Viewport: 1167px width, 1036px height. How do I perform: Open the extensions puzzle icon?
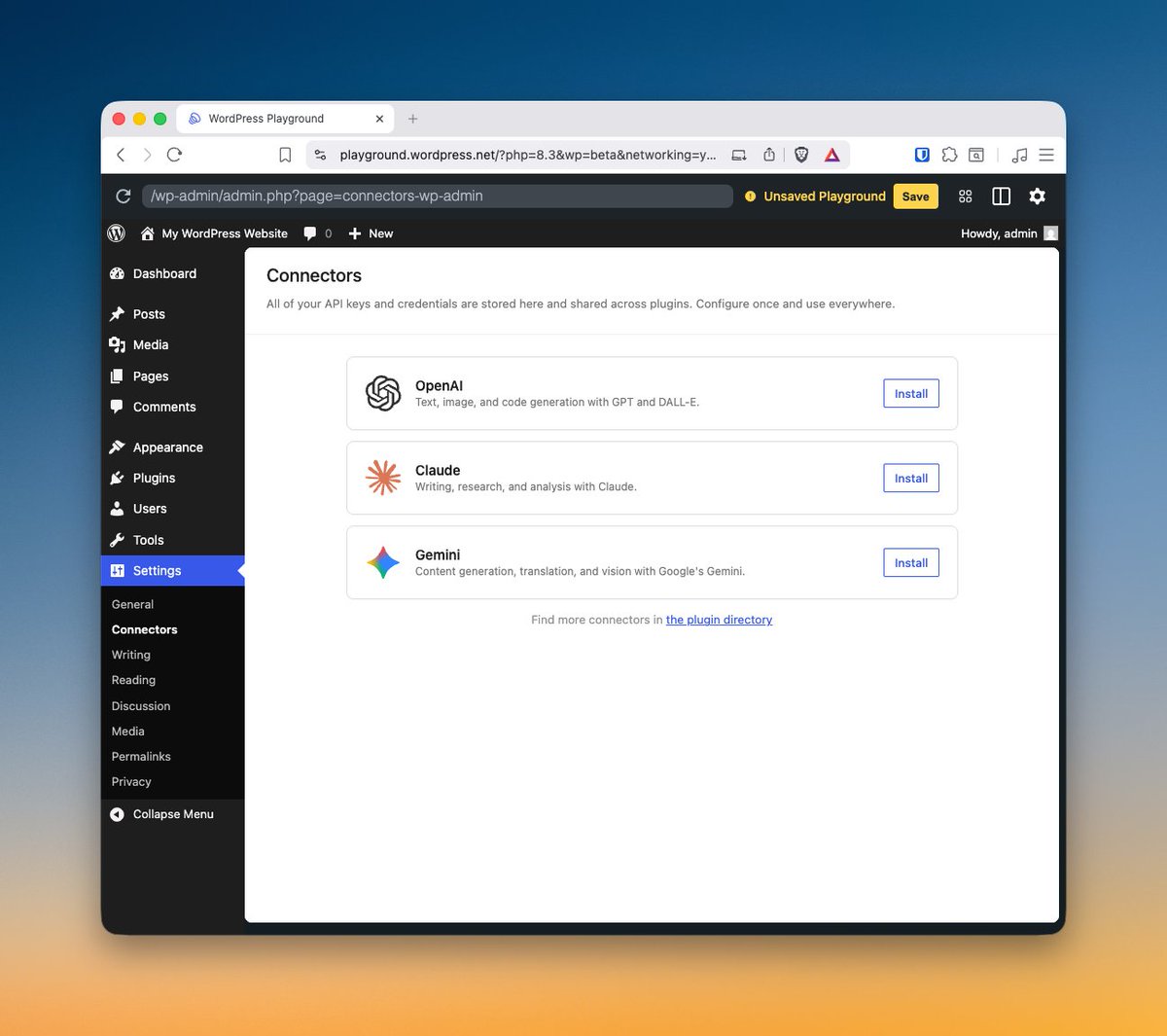coord(949,155)
